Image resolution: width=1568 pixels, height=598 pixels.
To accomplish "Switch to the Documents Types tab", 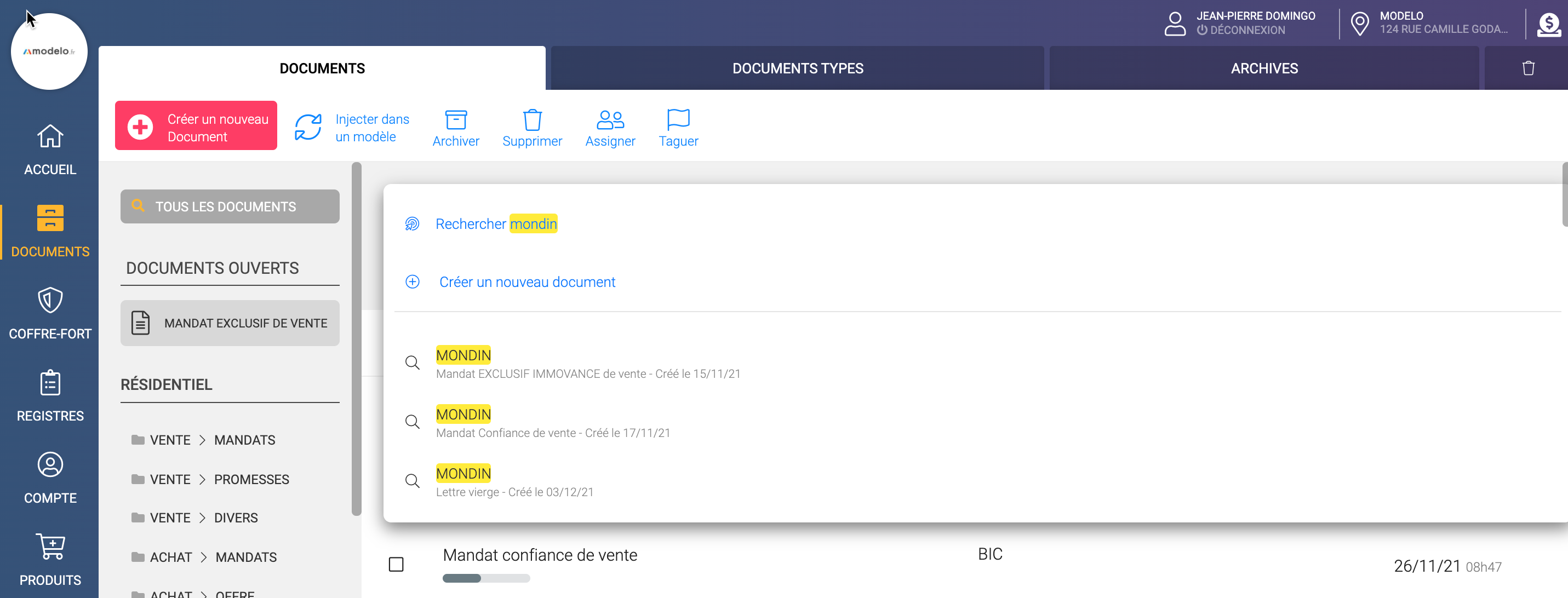I will point(797,68).
